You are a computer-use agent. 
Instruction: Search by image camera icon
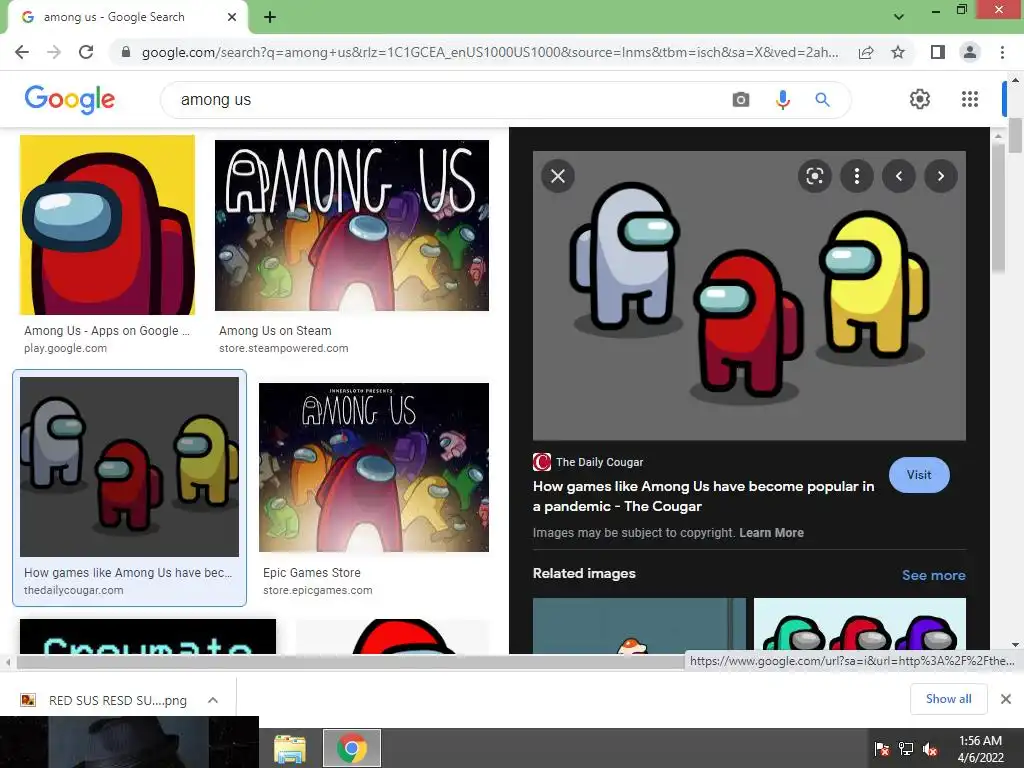point(741,99)
